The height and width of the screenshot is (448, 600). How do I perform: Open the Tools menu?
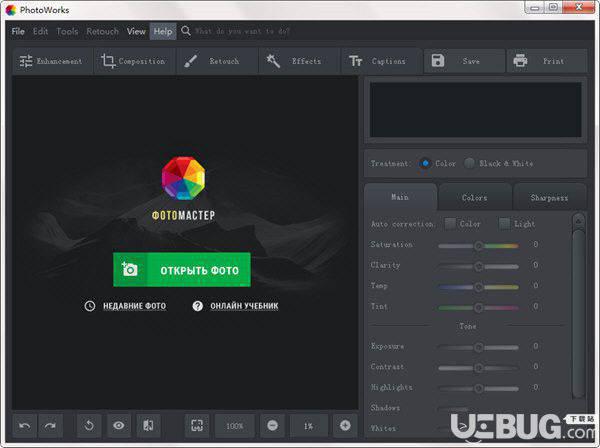point(67,31)
